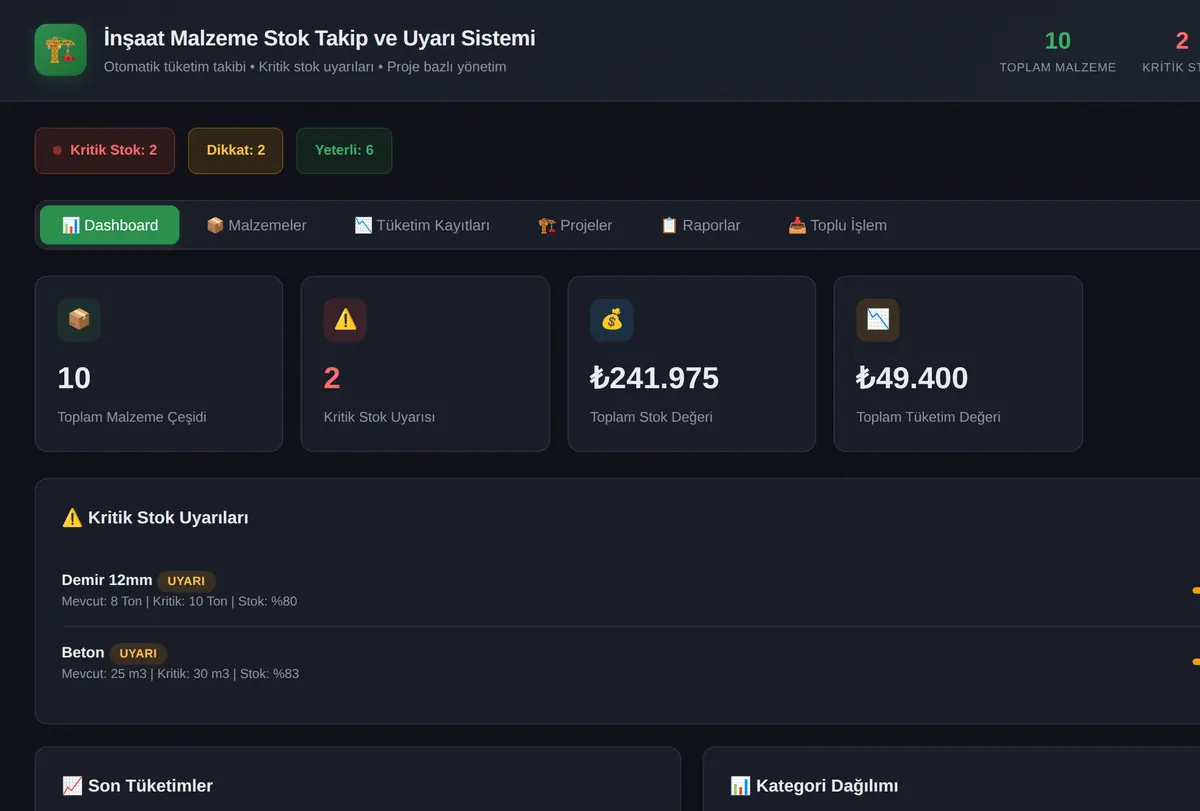Click the Toplam Malzeme Çeşidi label
The image size is (1200, 811).
[x=132, y=417]
